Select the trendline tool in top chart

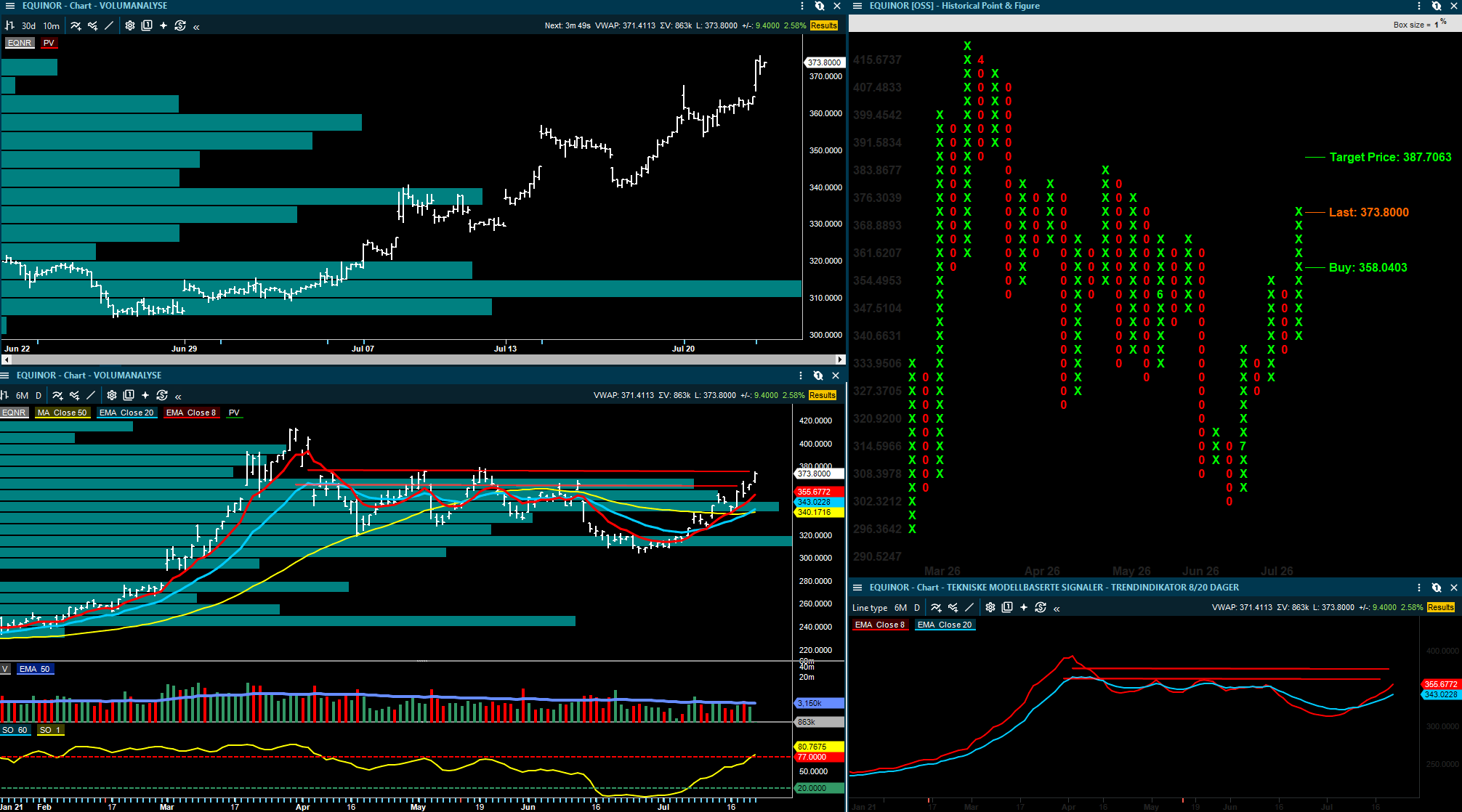click(x=109, y=25)
